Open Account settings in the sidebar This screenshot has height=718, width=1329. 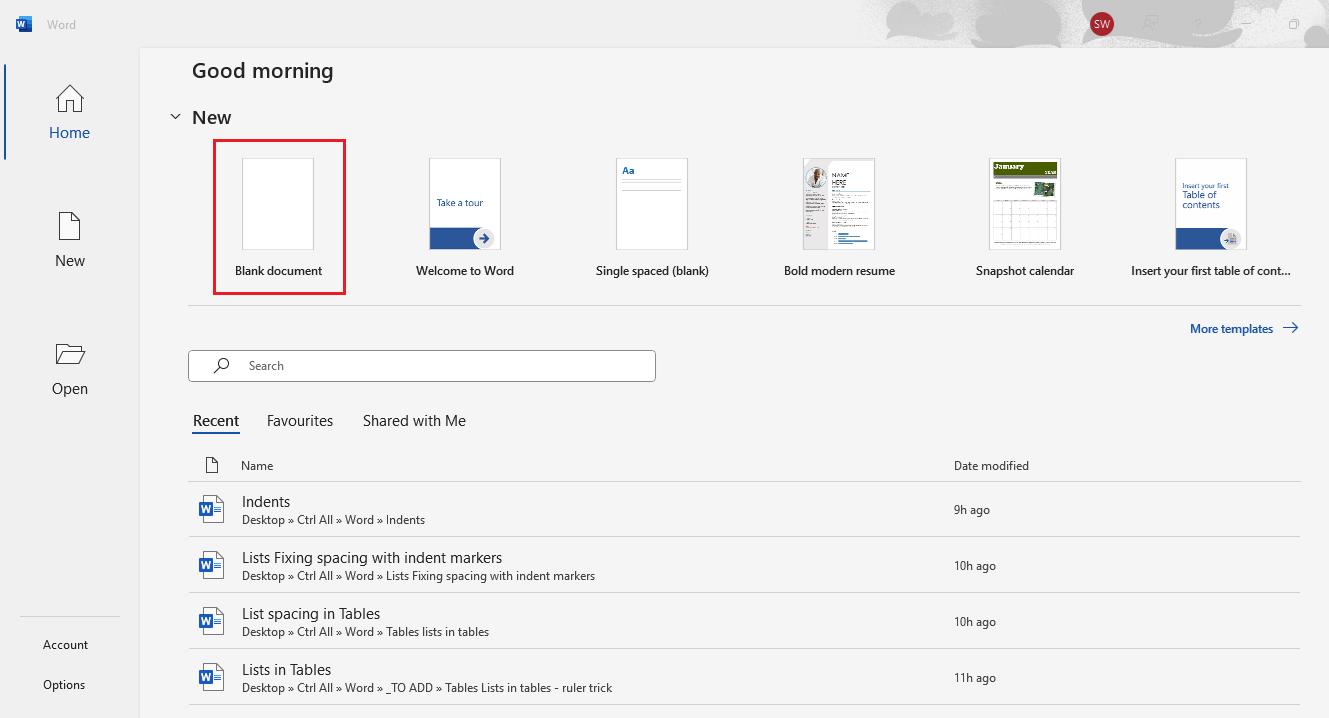(x=66, y=645)
